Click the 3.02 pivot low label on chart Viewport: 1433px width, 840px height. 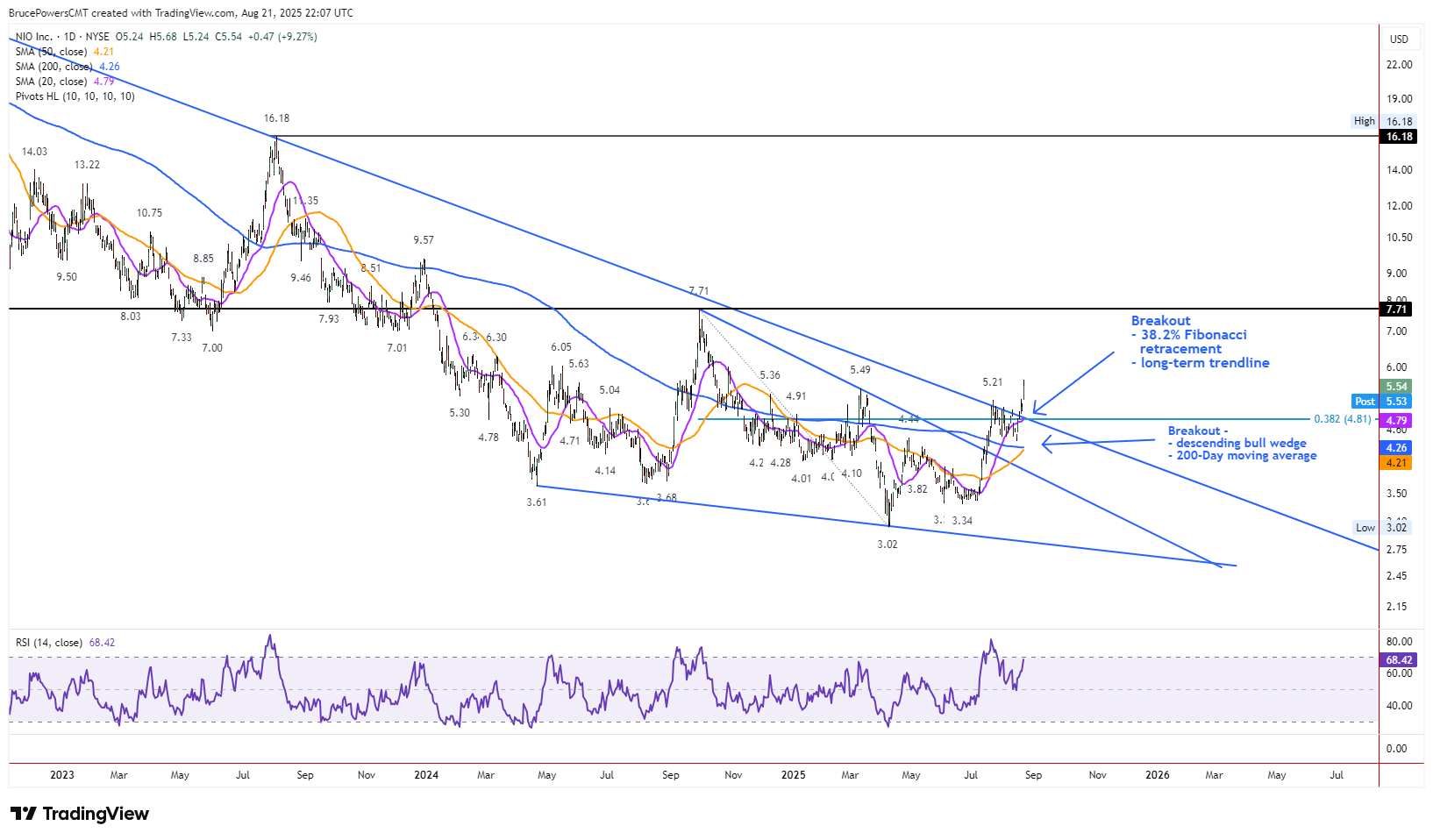(x=888, y=545)
